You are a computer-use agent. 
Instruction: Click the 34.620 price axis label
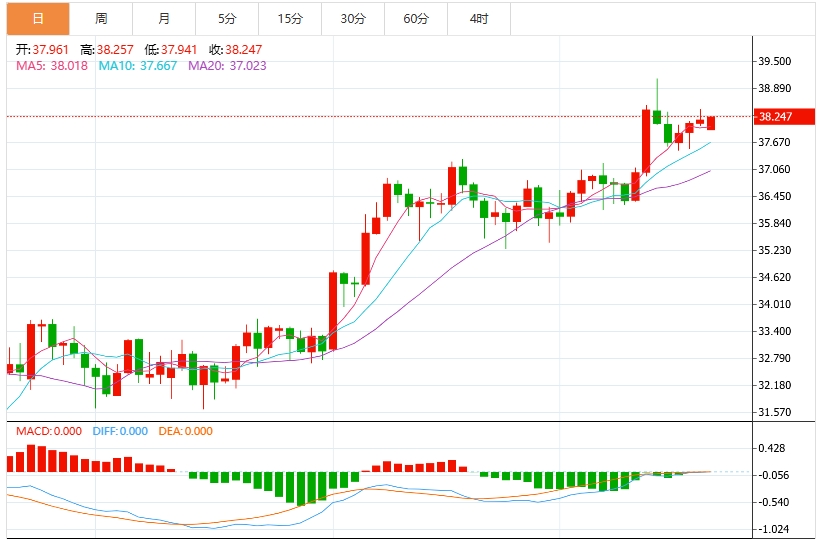pos(775,277)
